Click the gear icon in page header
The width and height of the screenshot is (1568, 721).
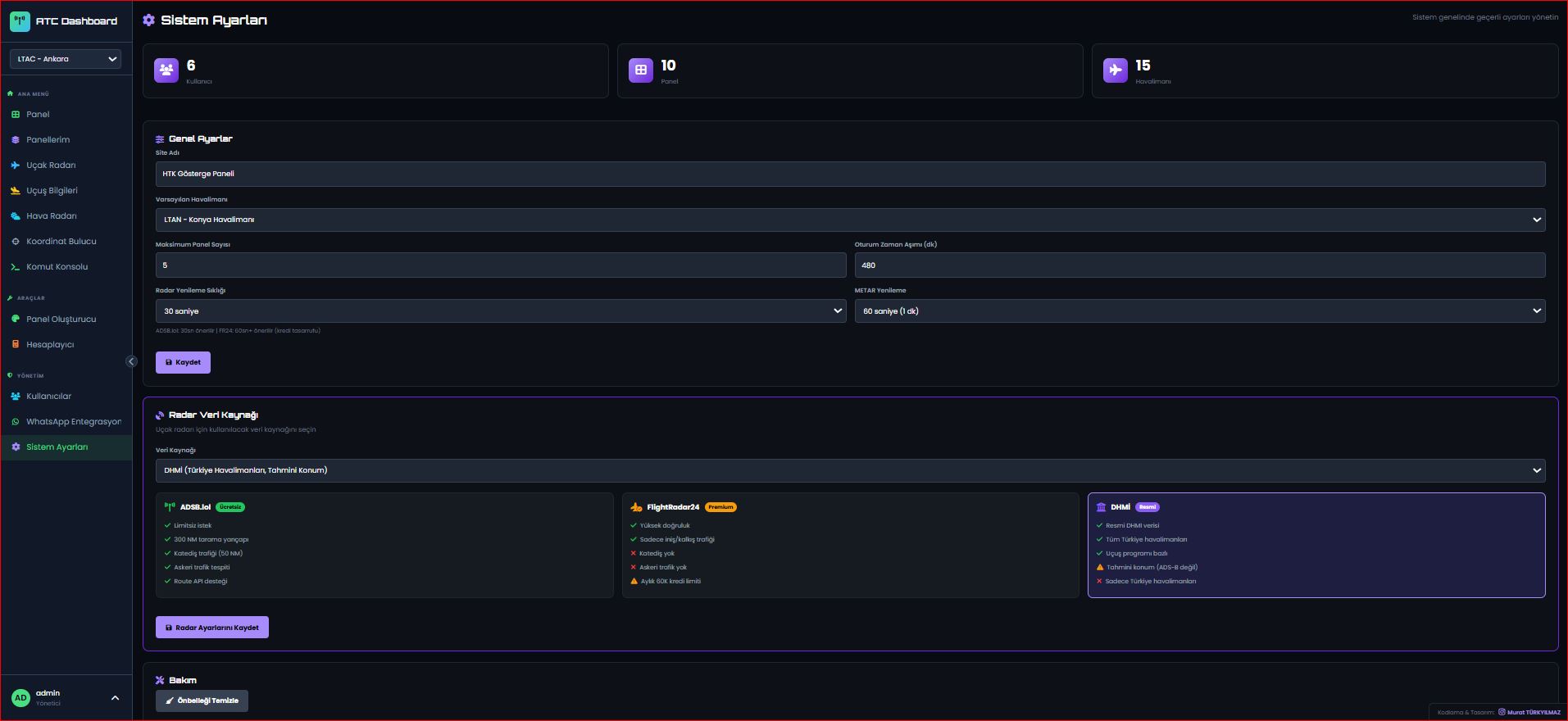coord(148,20)
